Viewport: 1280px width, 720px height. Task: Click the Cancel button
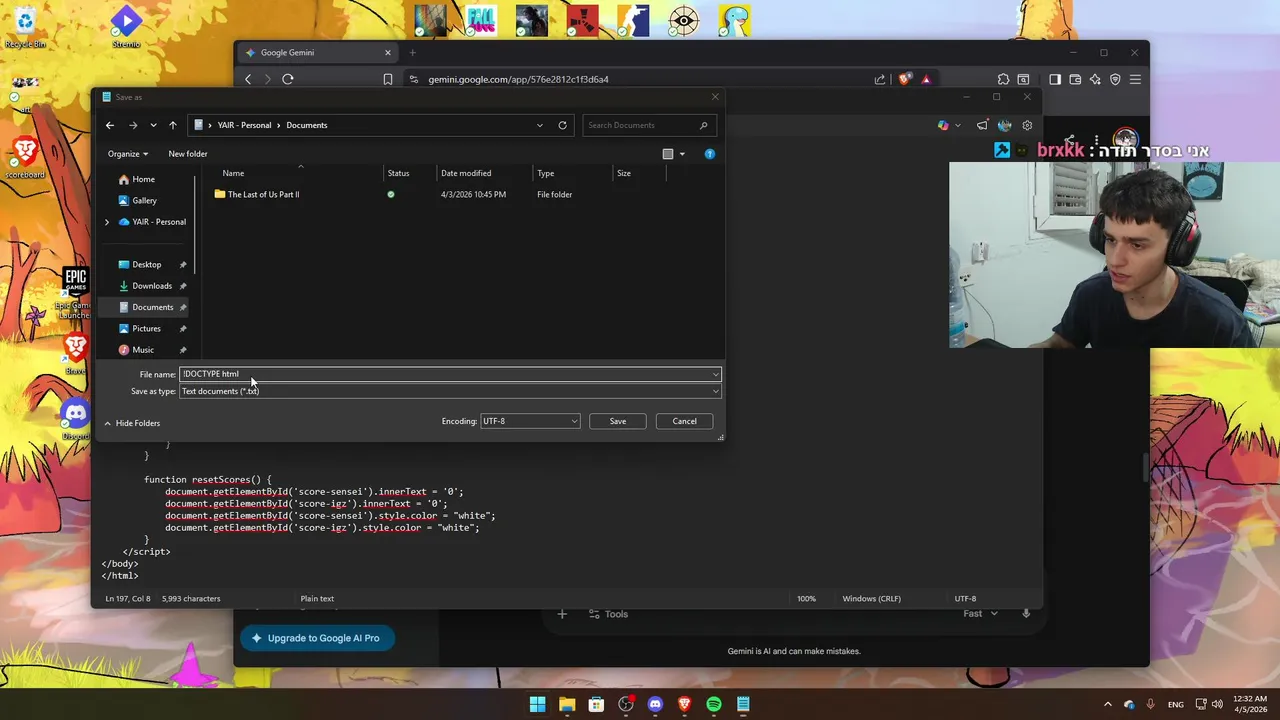point(684,421)
